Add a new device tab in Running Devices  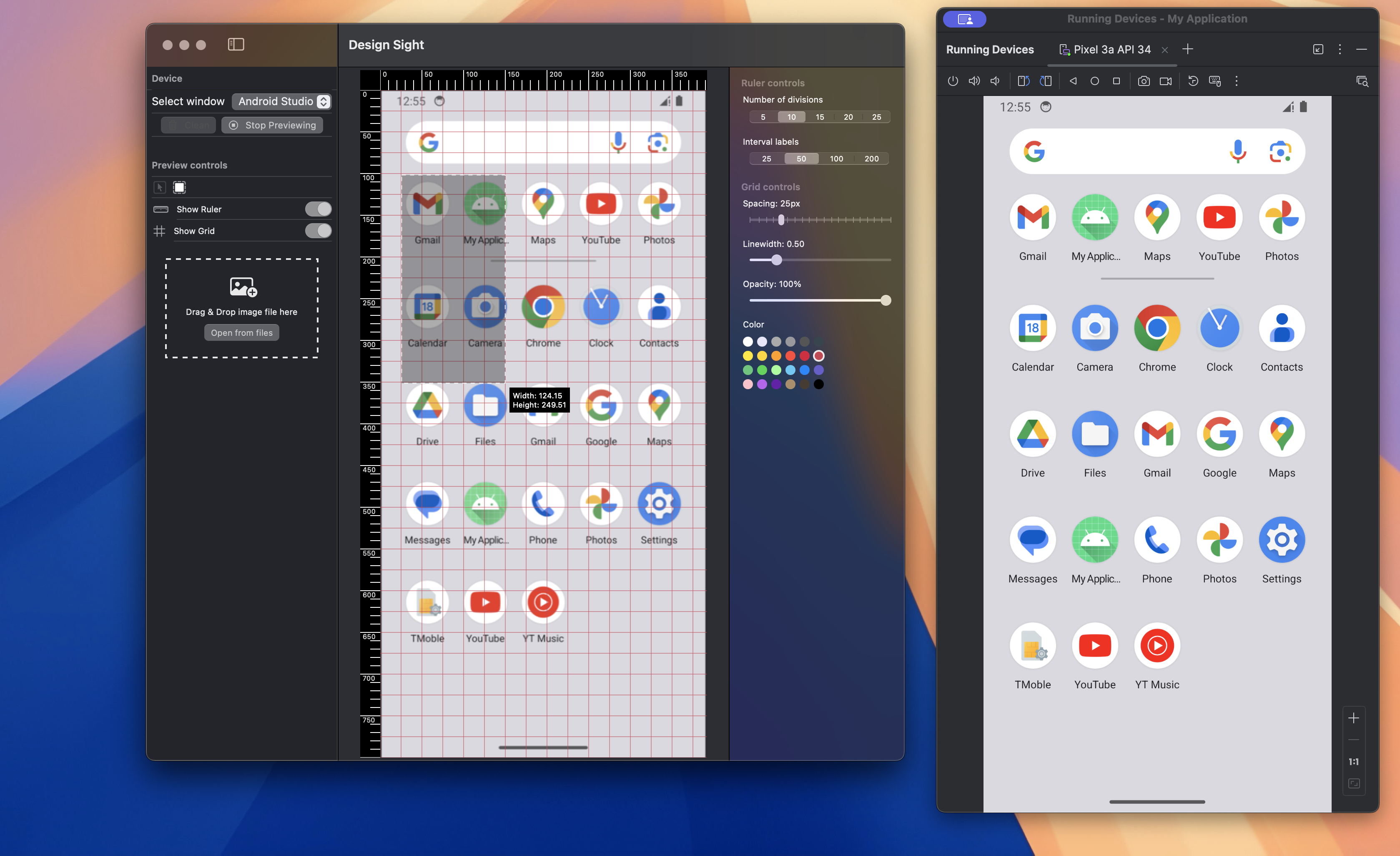click(1187, 49)
